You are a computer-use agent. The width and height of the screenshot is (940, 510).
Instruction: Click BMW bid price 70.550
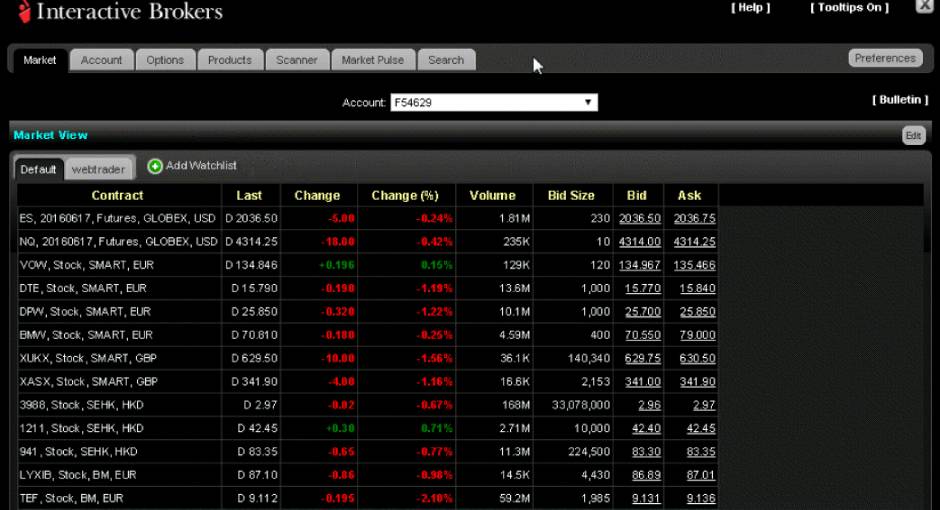point(643,336)
